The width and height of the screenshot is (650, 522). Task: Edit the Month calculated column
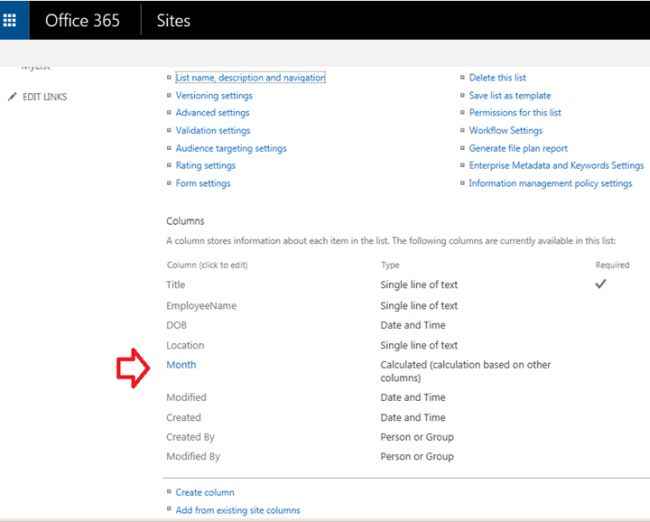coord(181,365)
